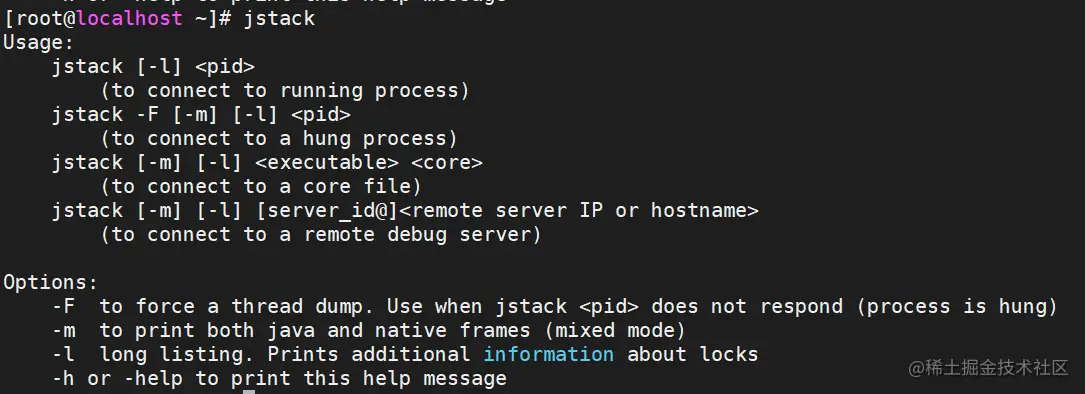Click the 'jstack' command after the prompt
Image resolution: width=1085 pixels, height=394 pixels.
click(279, 19)
